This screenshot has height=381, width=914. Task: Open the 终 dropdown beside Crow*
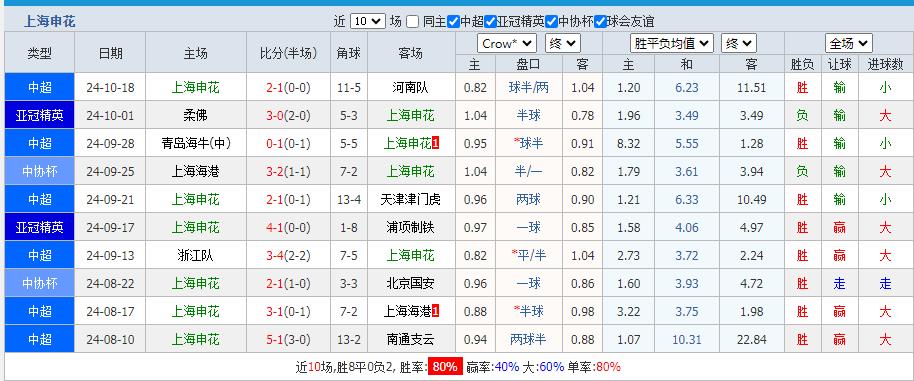pos(563,43)
